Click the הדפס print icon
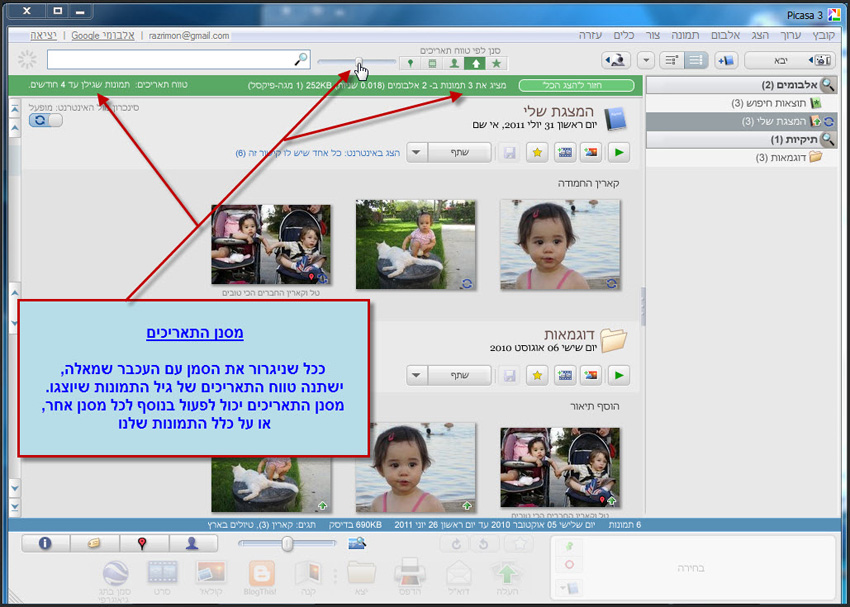This screenshot has width=850, height=607. point(410,577)
